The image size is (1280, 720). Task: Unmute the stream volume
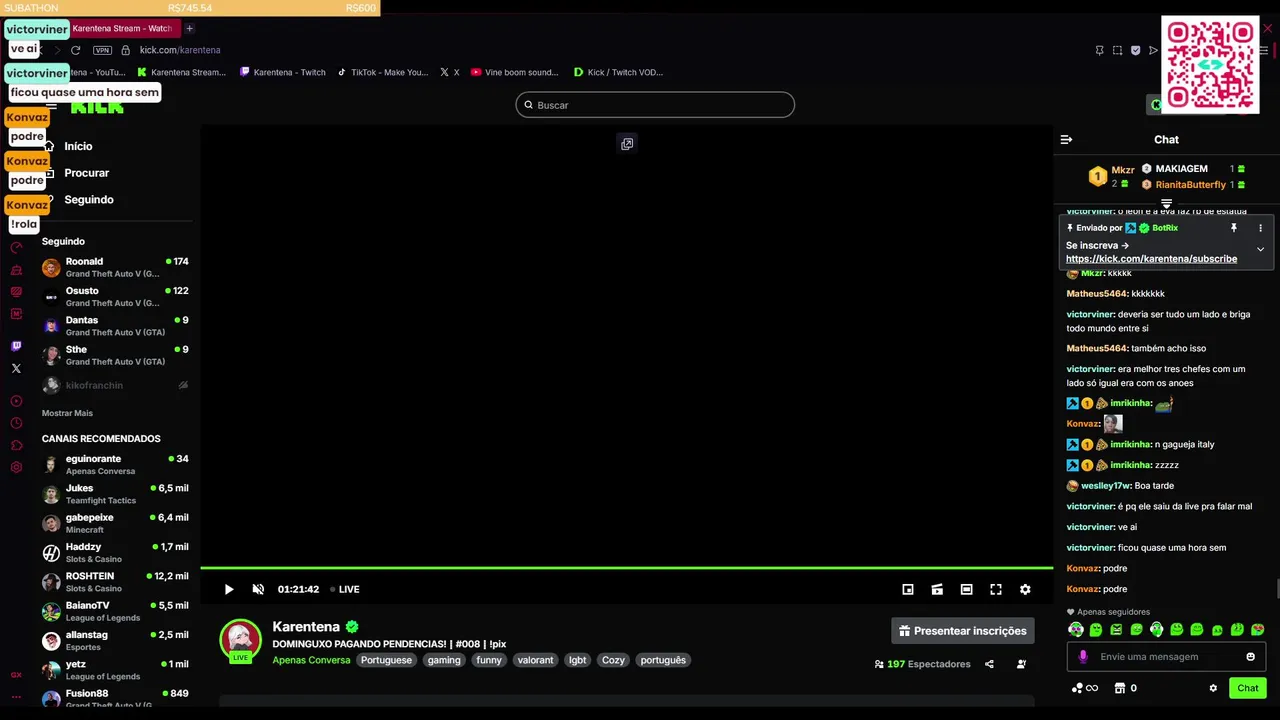[258, 589]
